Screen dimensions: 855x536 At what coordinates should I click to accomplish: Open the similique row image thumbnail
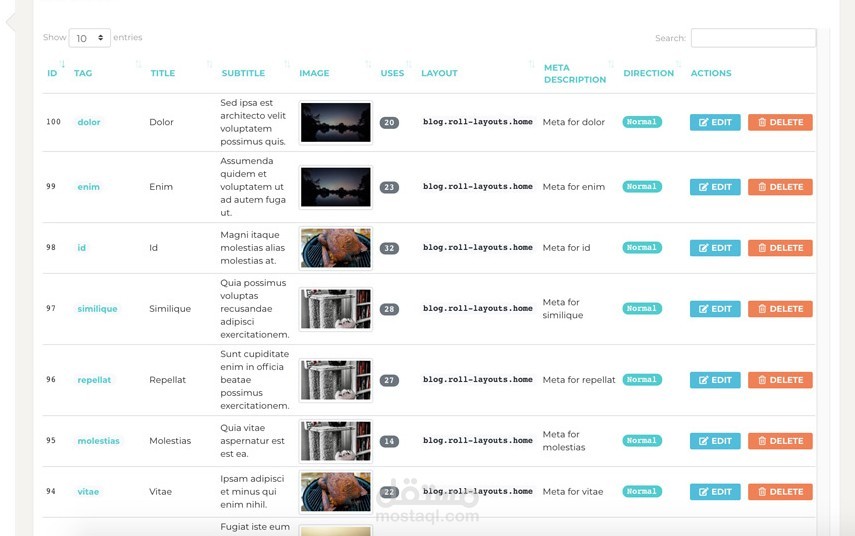point(335,309)
